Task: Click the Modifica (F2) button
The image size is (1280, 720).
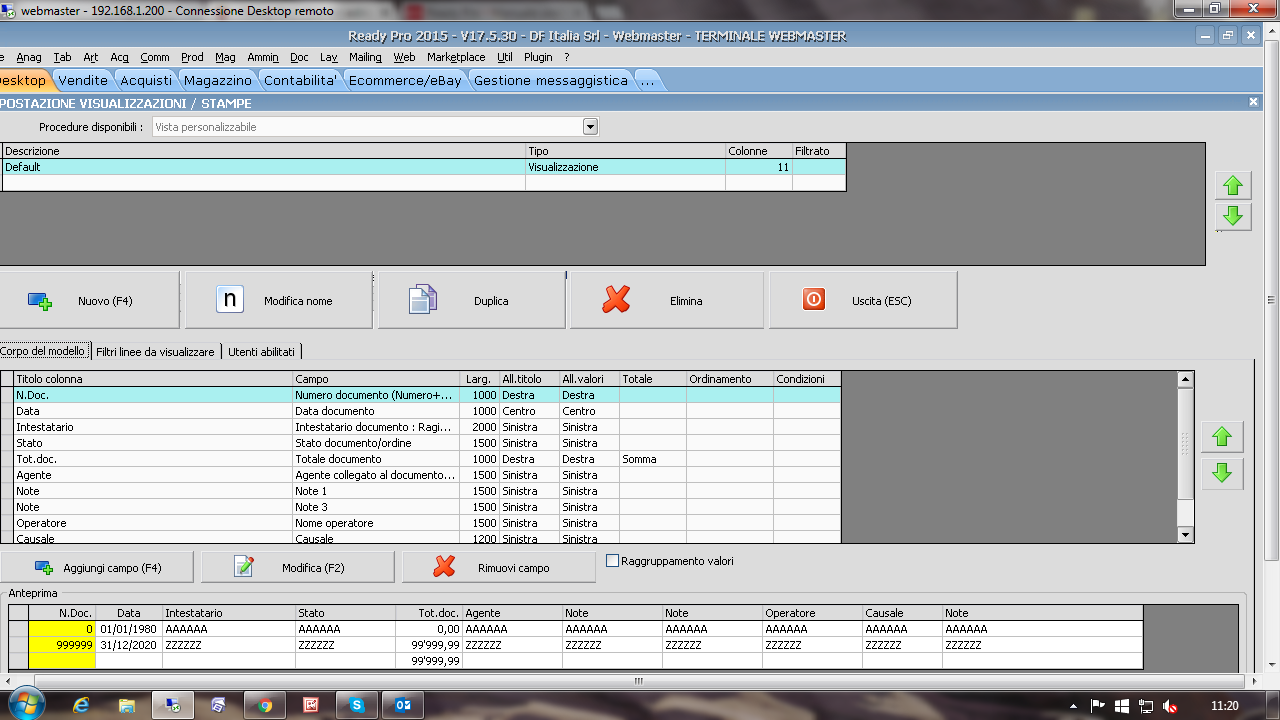Action: [298, 567]
